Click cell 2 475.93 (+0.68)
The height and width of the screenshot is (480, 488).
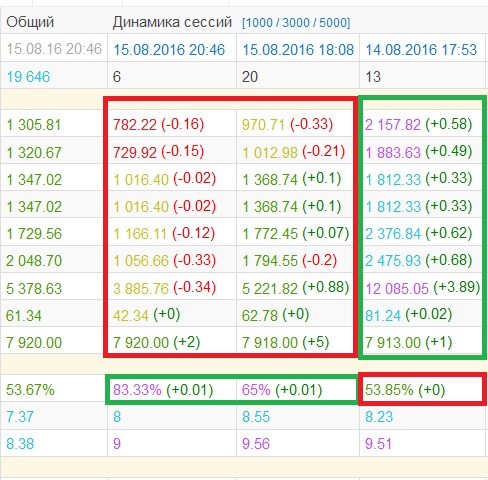pos(419,260)
